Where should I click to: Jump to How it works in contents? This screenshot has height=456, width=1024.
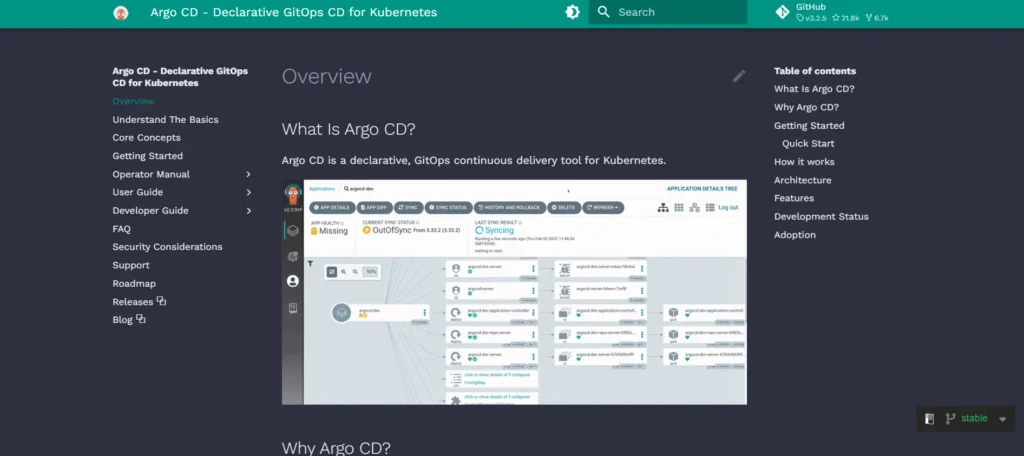point(805,162)
